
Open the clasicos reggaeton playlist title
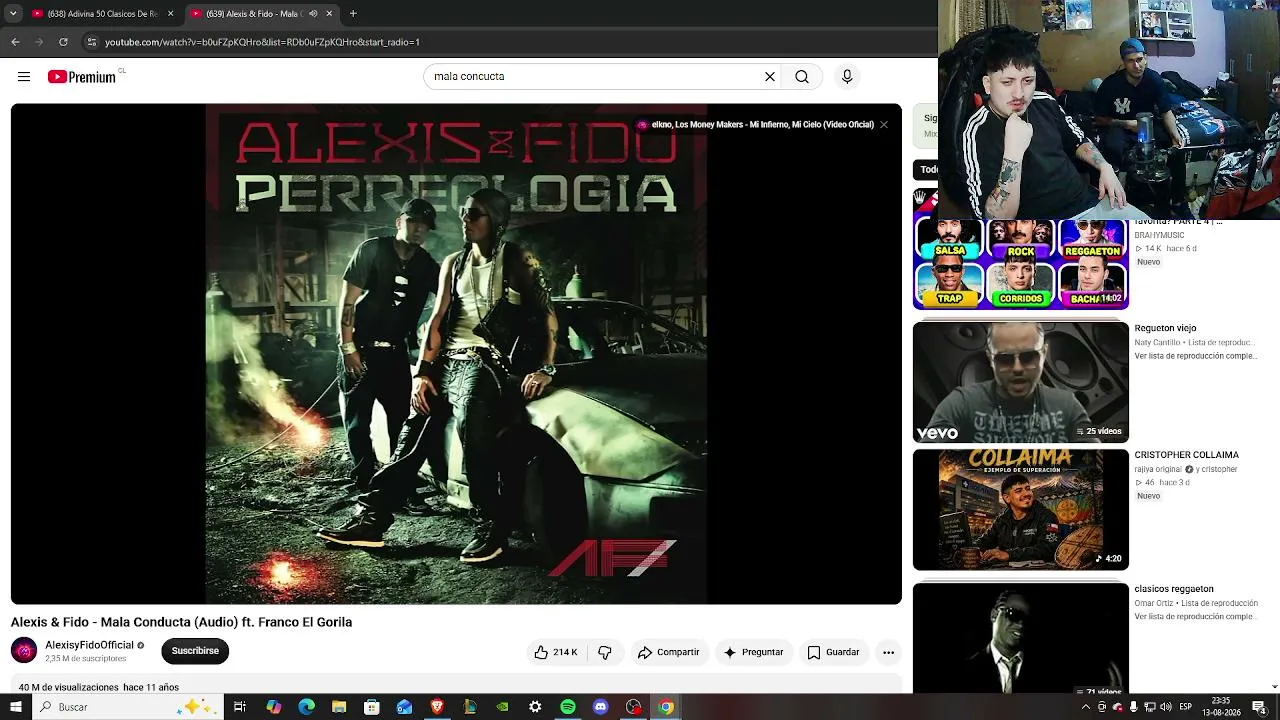coord(1174,589)
